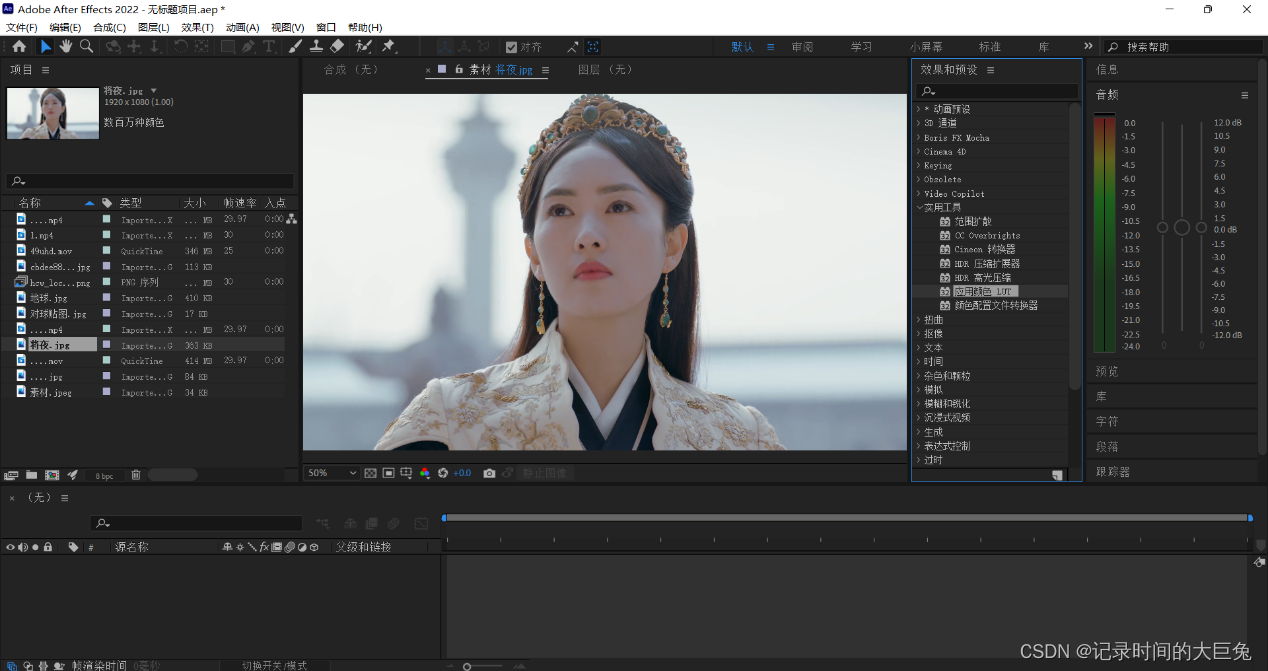Screen dimensions: 1268x671
Task: Click the Project panel search field
Action: [x=150, y=182]
